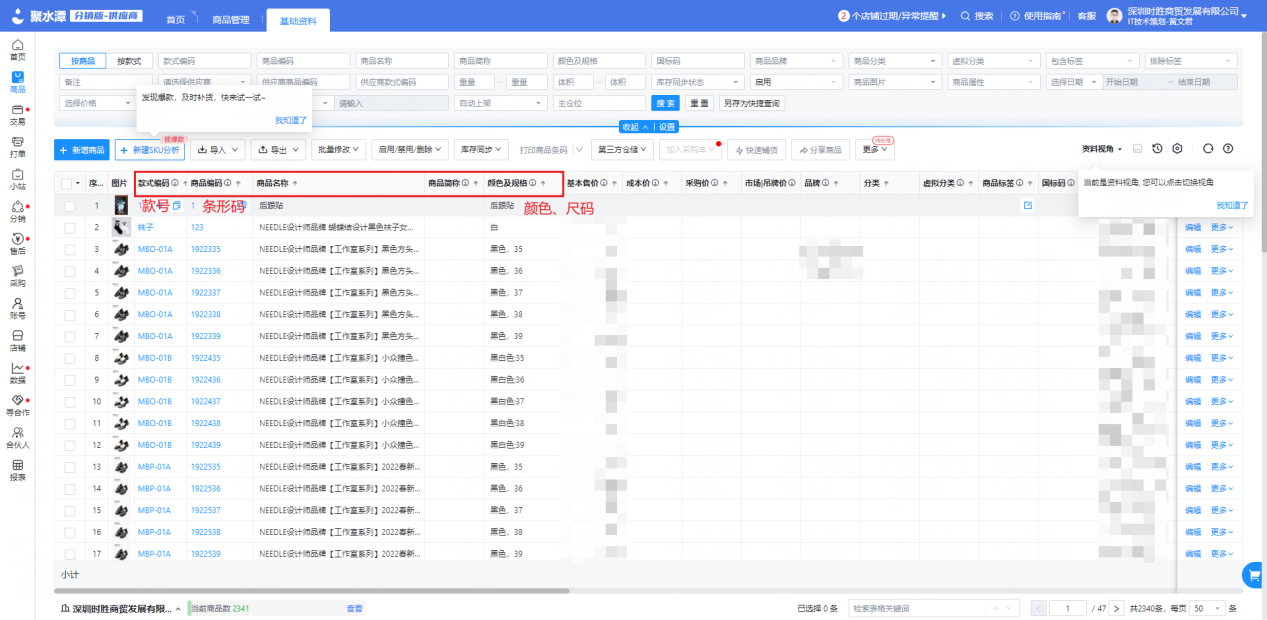The height and width of the screenshot is (620, 1267).
Task: Open the 商品品牌 filter dropdown
Action: pos(795,61)
